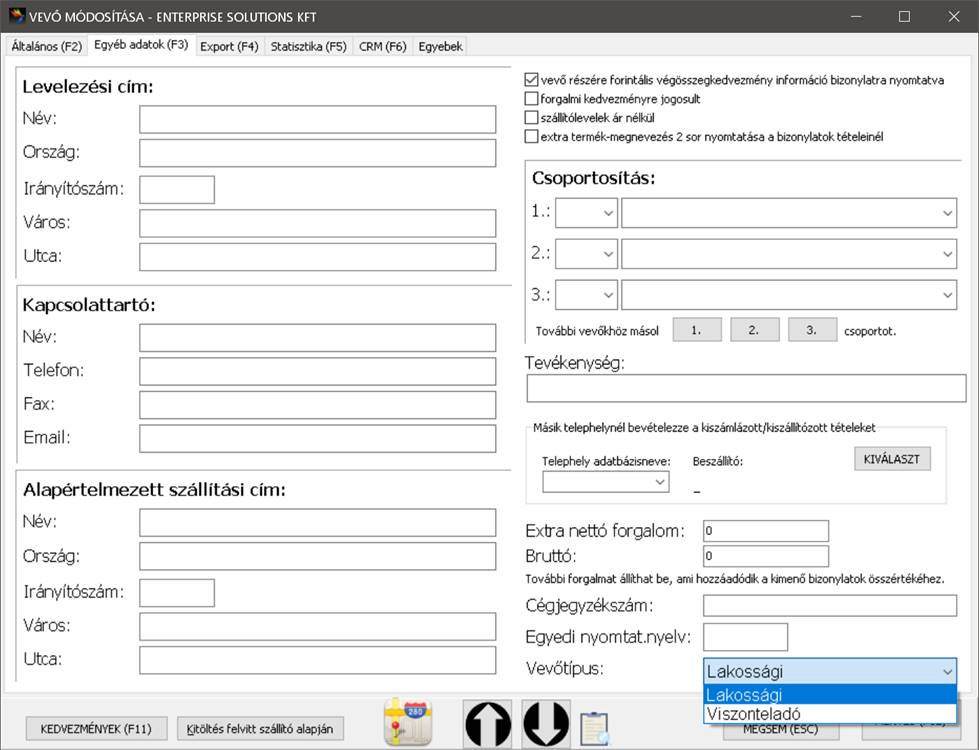Focus the Levelezési cím Név field
This screenshot has height=750, width=979.
coord(317,119)
